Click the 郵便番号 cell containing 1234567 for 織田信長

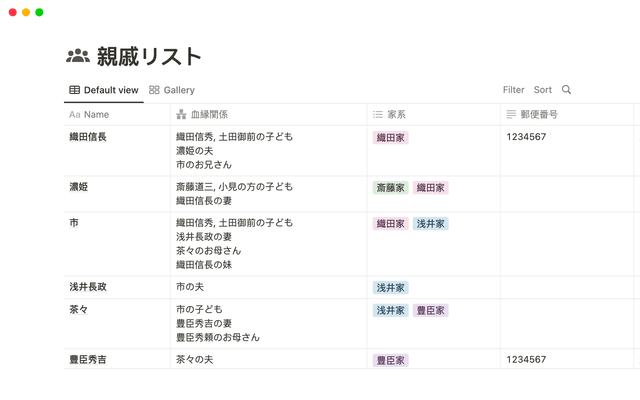tap(526, 137)
